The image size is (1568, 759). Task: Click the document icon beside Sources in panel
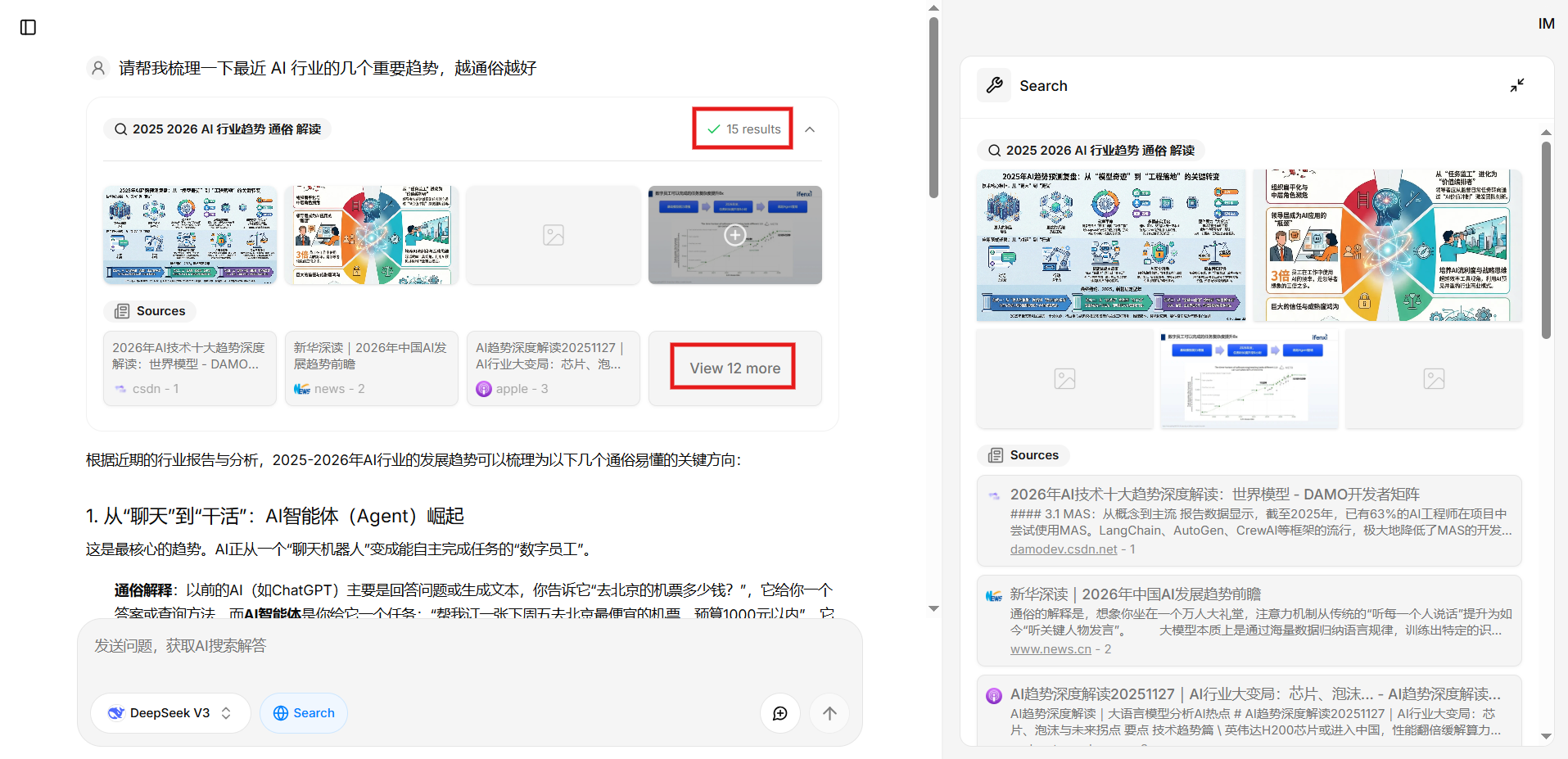coord(996,455)
